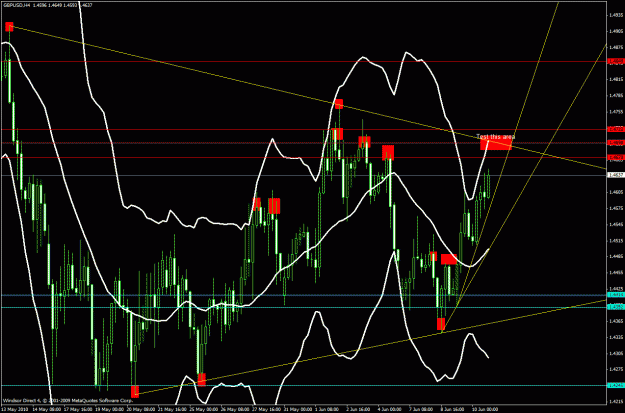Click the 1.4605 price scale value

click(x=616, y=192)
